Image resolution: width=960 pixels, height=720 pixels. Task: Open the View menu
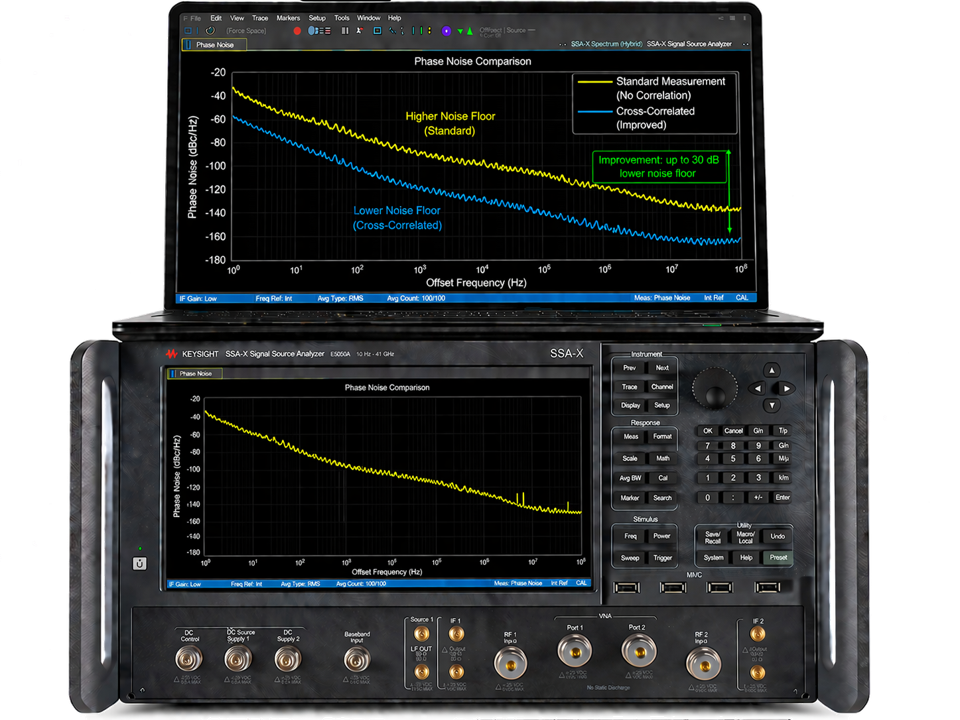[237, 18]
